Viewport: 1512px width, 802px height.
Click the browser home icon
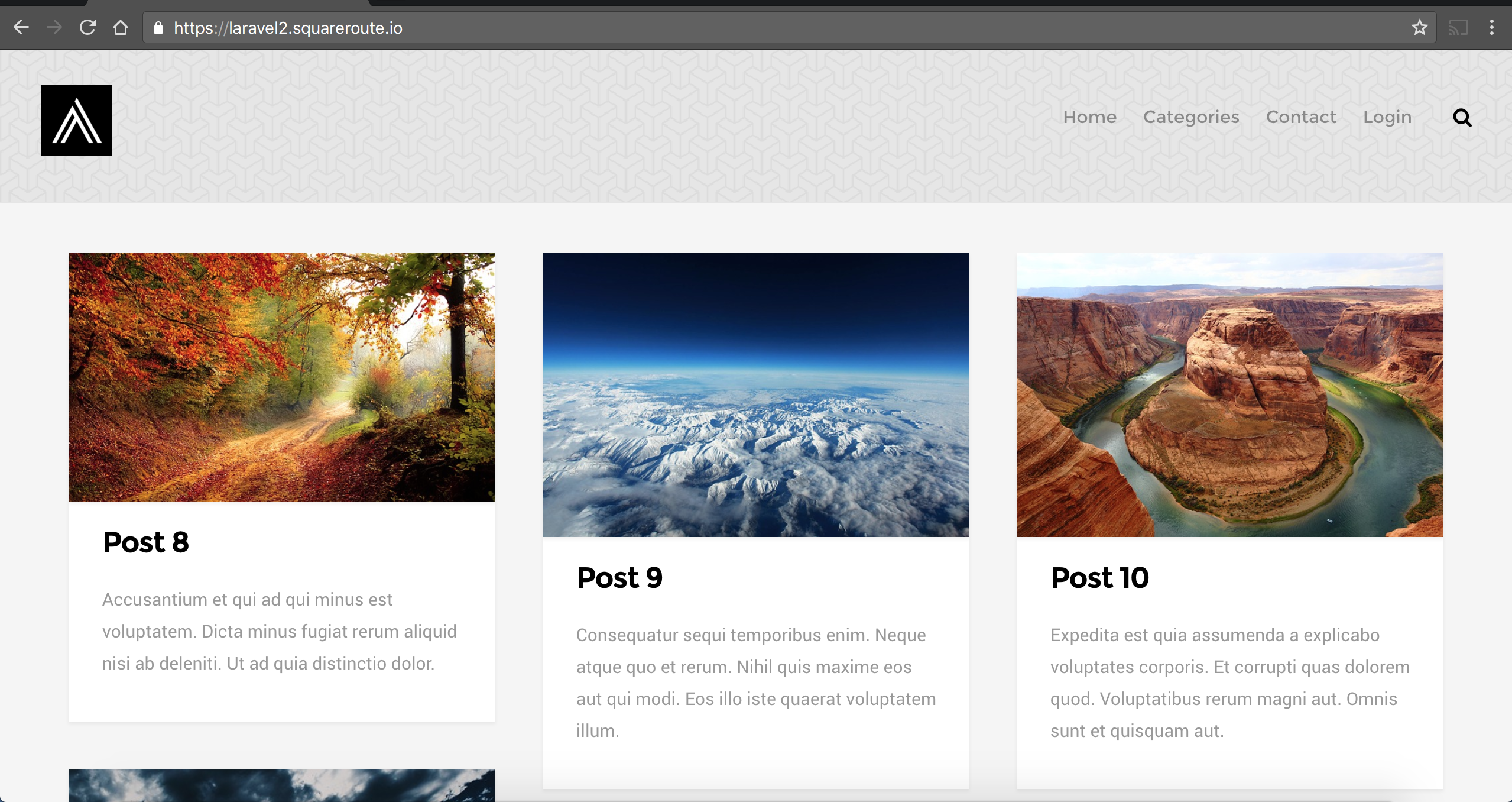(121, 27)
